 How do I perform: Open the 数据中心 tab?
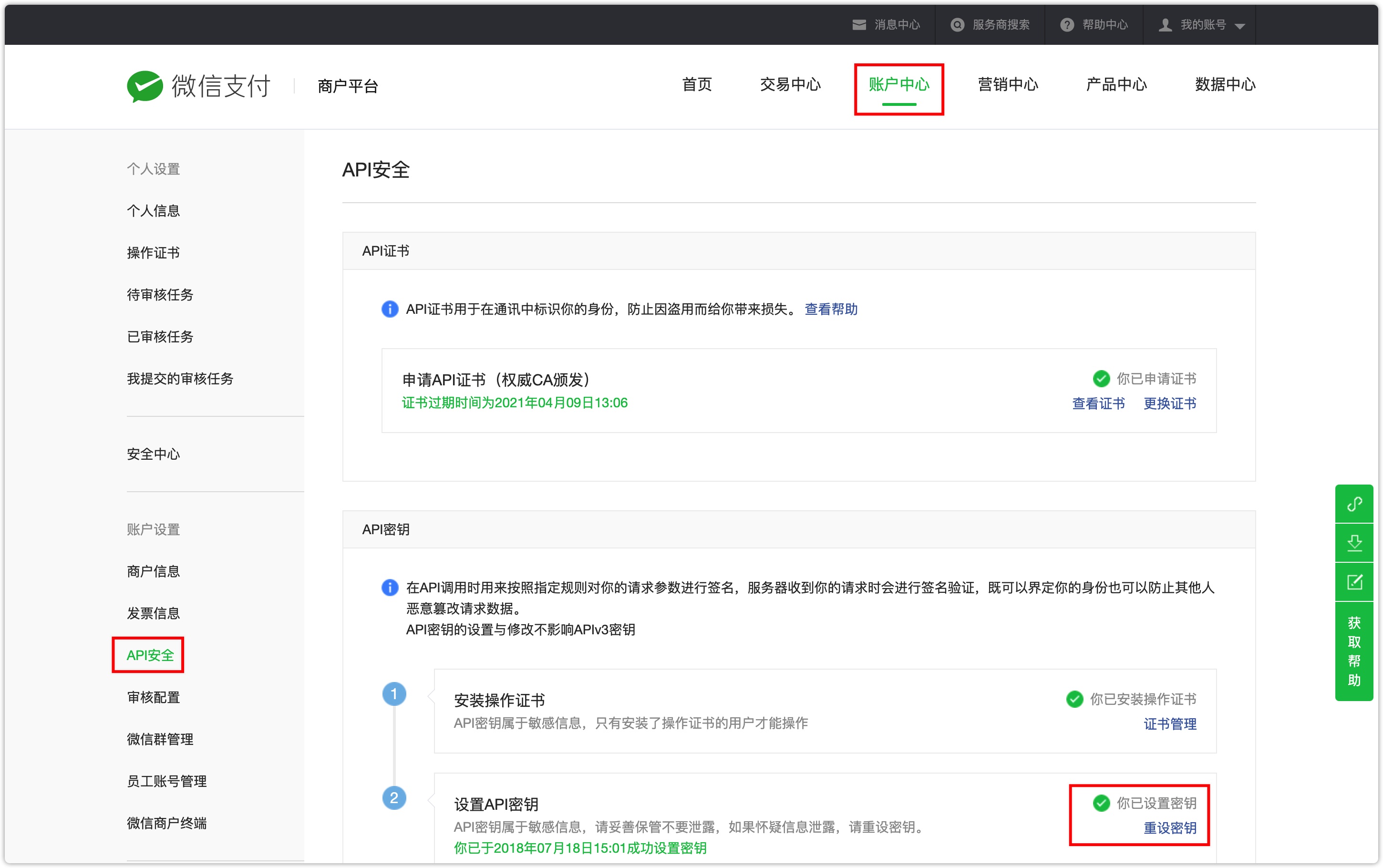[x=1225, y=84]
